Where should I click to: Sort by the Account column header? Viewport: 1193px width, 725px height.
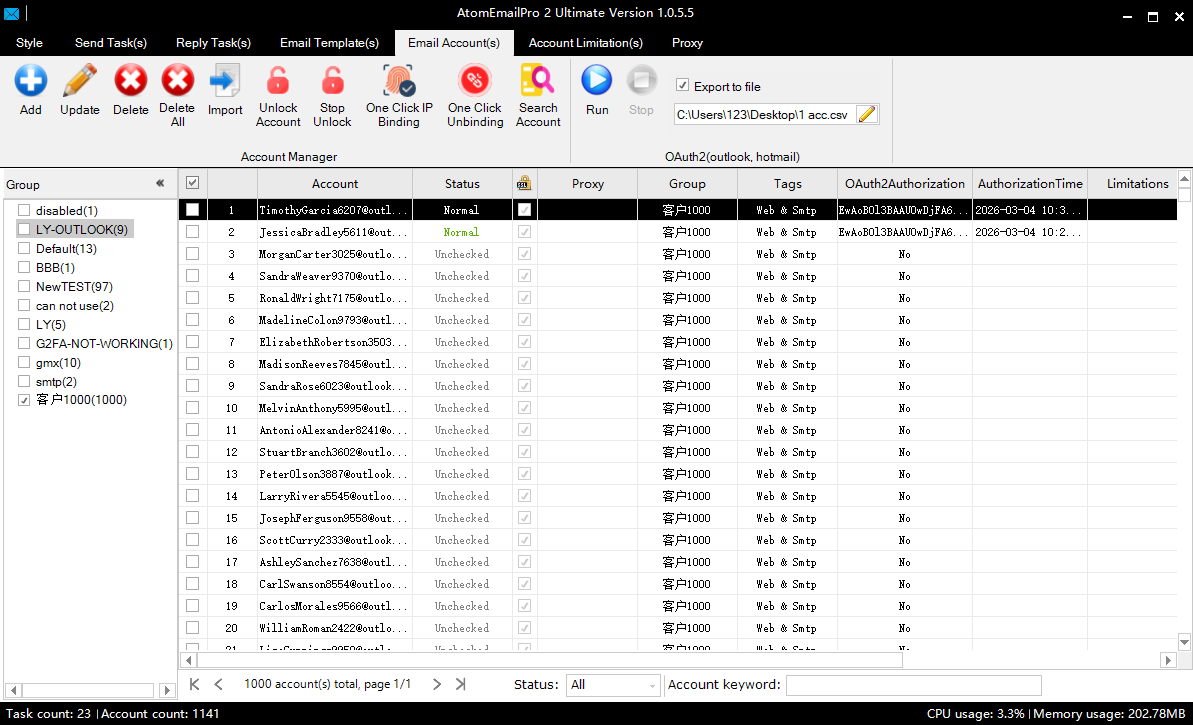335,184
